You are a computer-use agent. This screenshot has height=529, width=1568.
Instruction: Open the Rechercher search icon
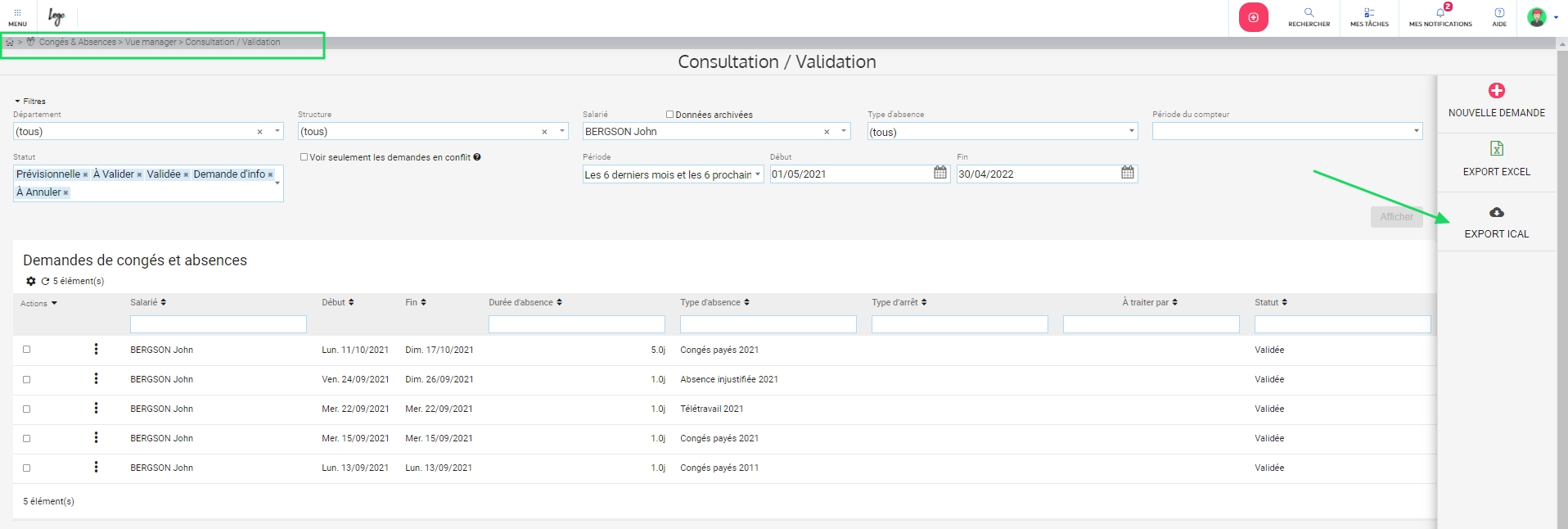(1309, 17)
